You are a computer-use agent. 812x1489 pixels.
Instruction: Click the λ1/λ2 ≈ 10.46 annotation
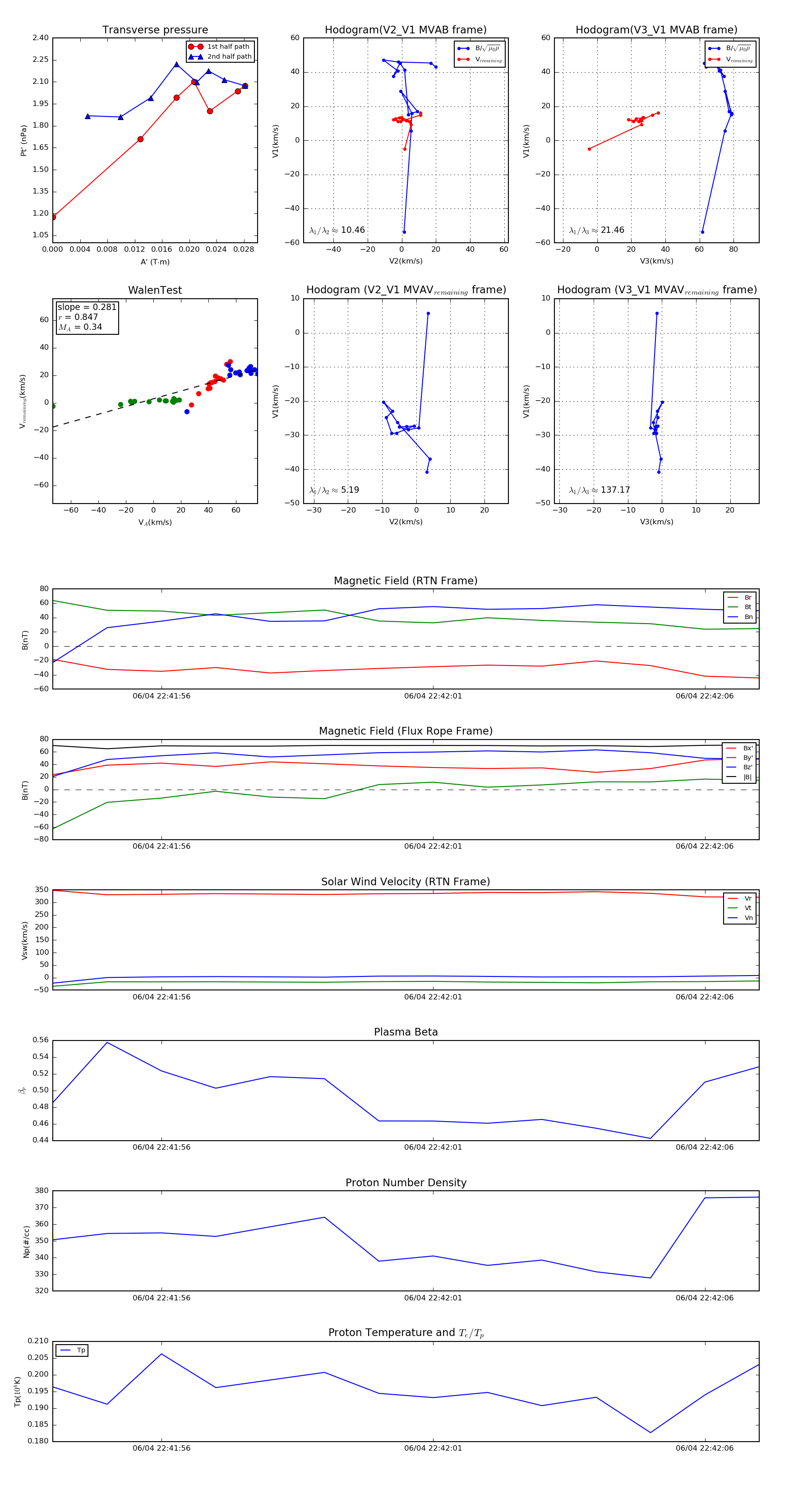pos(337,230)
